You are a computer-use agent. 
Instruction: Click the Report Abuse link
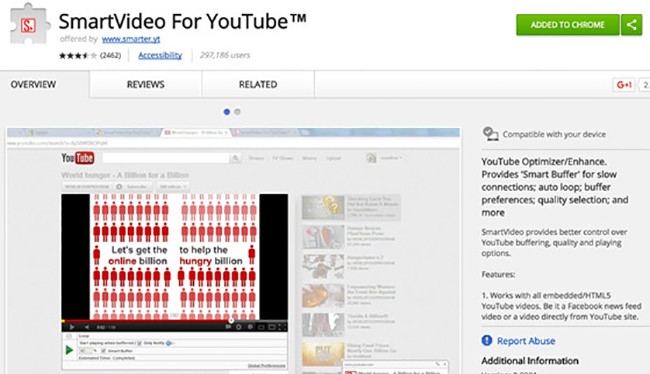pos(526,341)
